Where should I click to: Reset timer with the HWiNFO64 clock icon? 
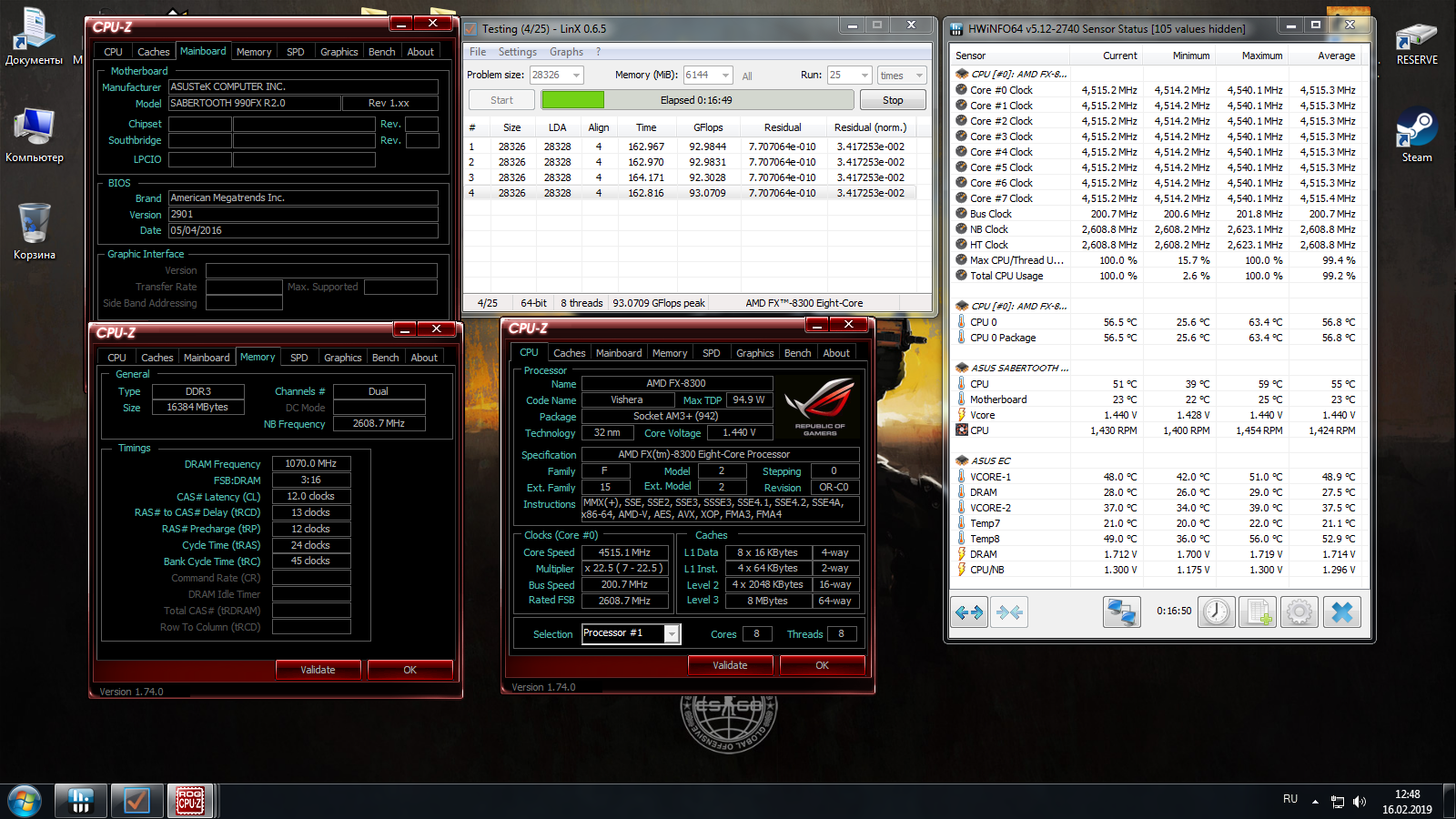[x=1217, y=612]
